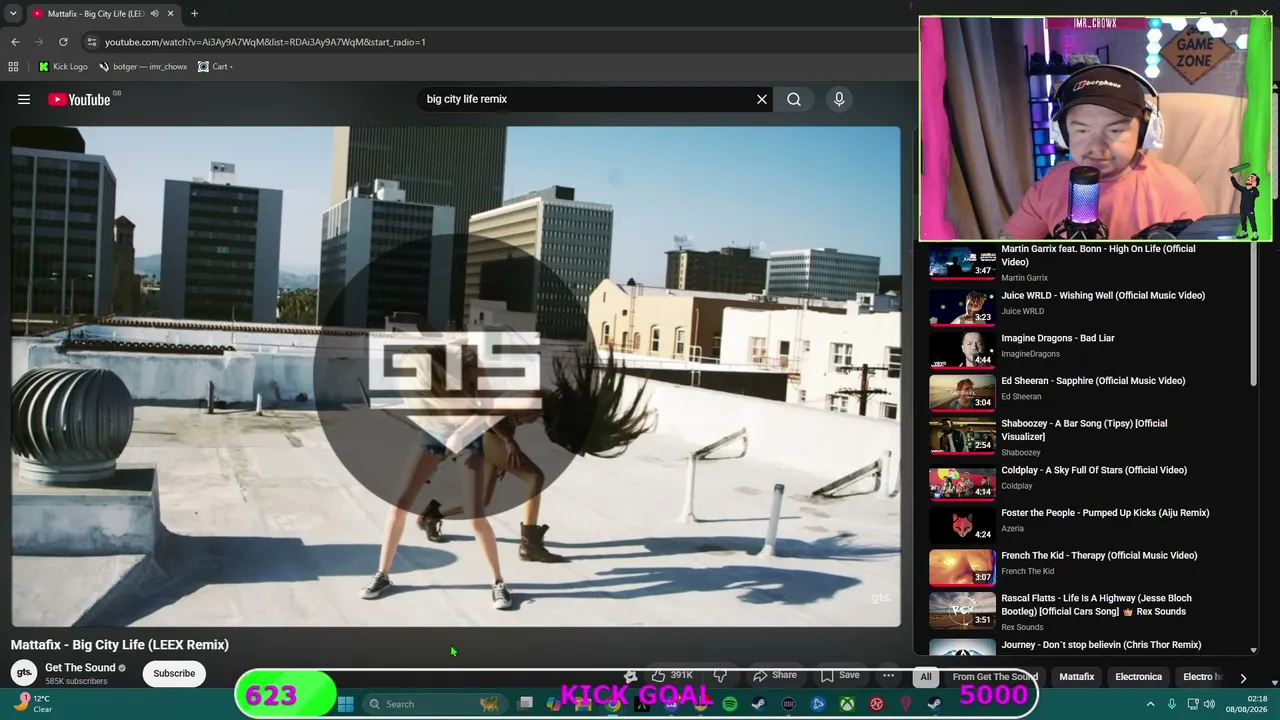Image resolution: width=1280 pixels, height=720 pixels.
Task: Submit search with the magnifier button
Action: 794,99
